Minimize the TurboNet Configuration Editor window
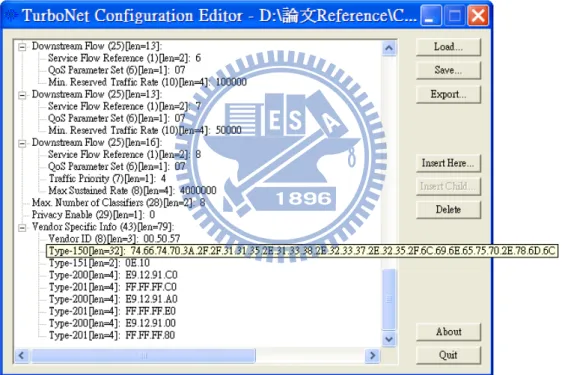The height and width of the screenshot is (375, 562). tap(431, 15)
